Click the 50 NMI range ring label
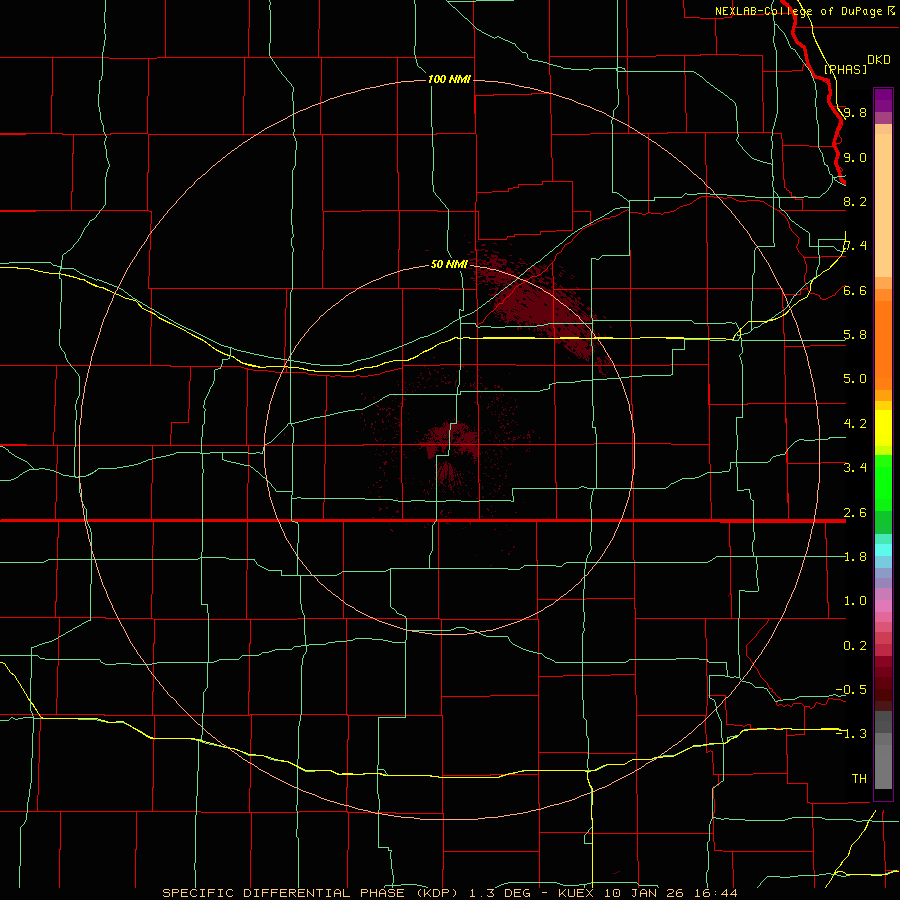 449,265
